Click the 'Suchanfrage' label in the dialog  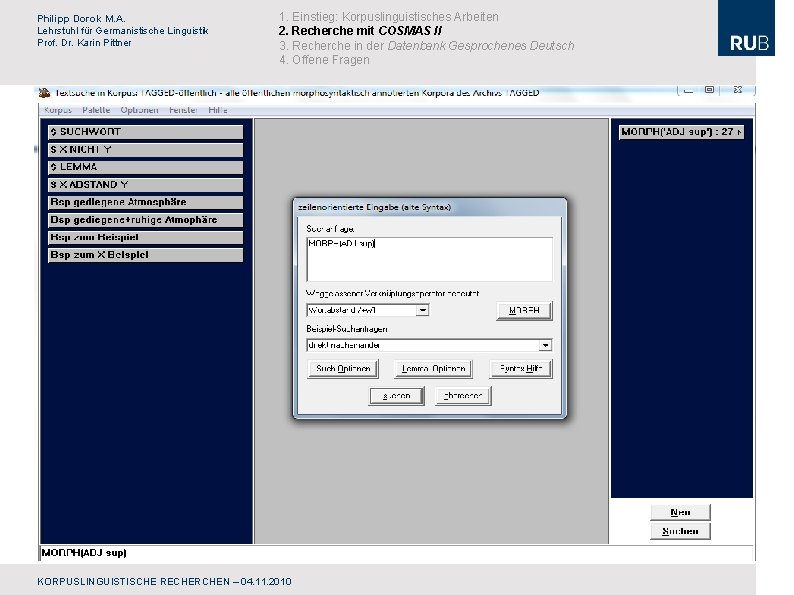pyautogui.click(x=330, y=229)
